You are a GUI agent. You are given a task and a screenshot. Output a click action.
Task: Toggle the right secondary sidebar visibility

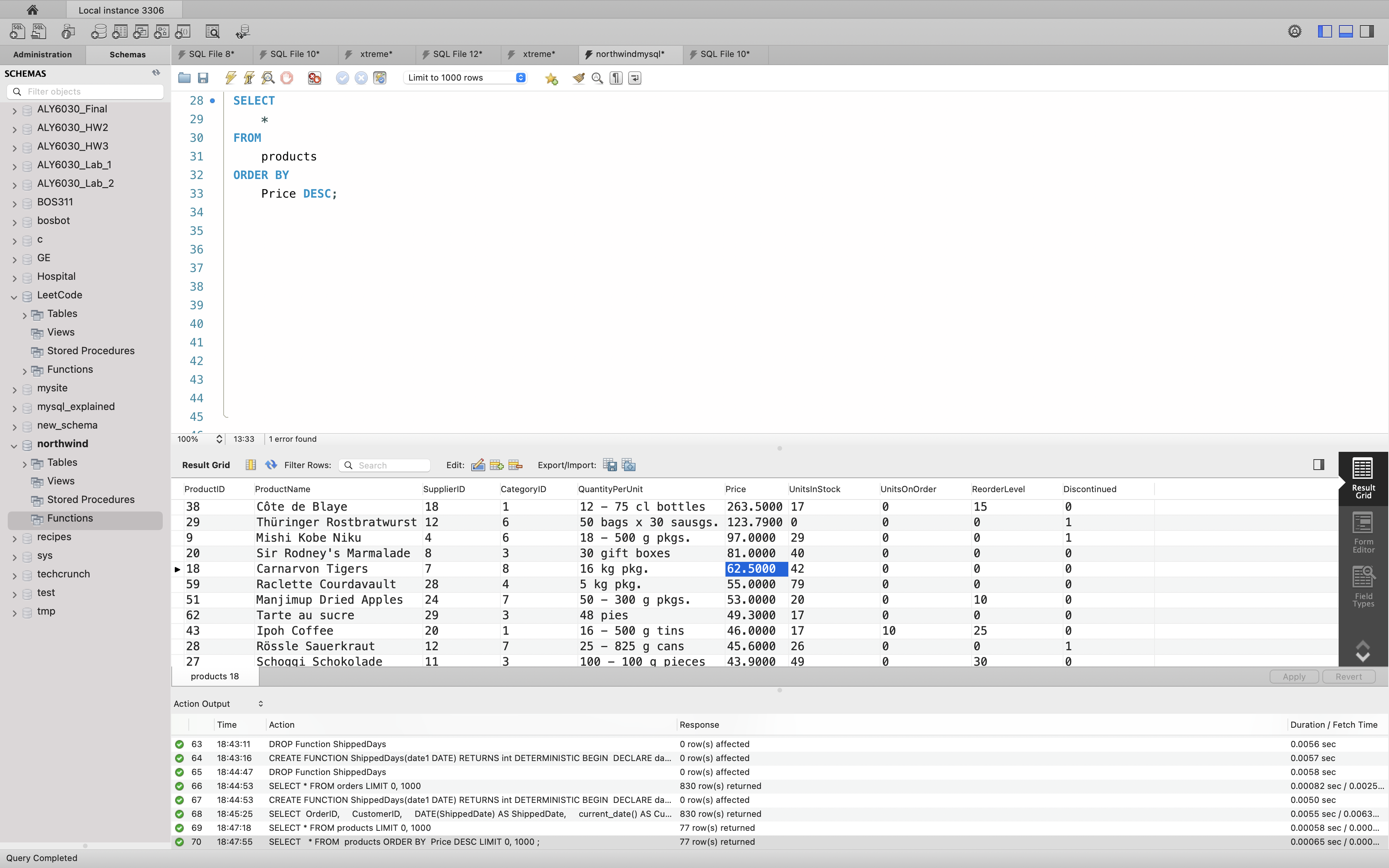click(x=1367, y=31)
